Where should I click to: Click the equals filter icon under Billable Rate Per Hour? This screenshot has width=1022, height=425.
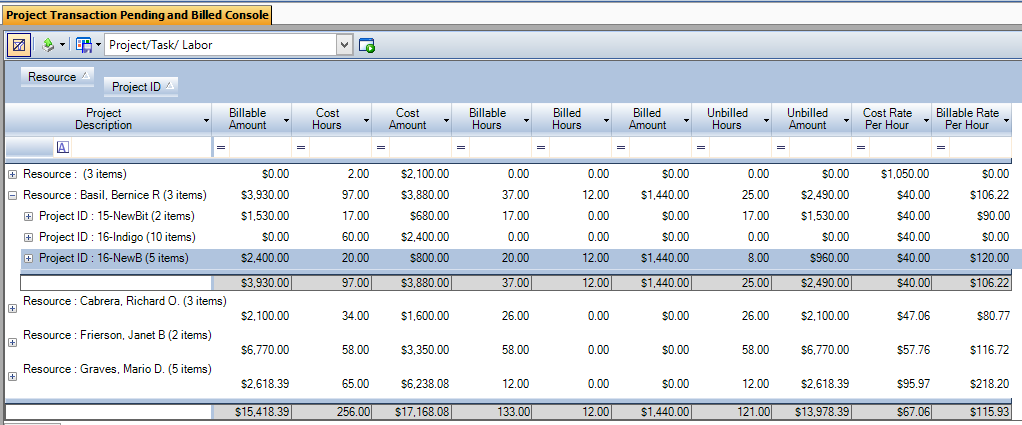pos(941,148)
